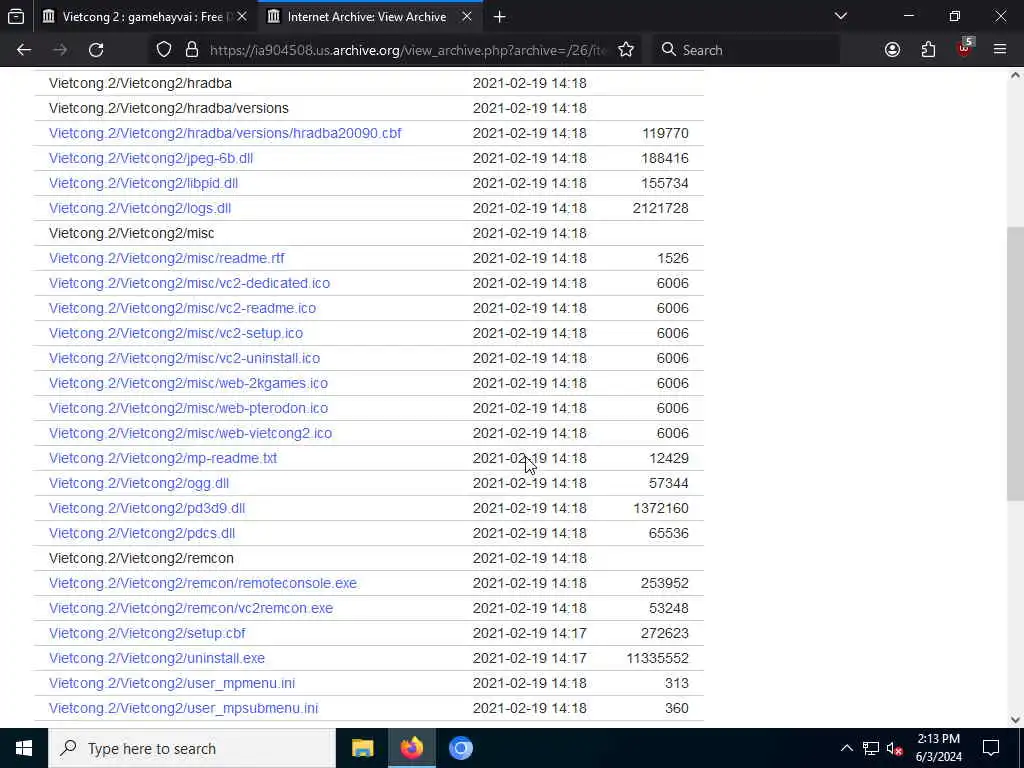Image resolution: width=1024 pixels, height=768 pixels.
Task: Focus the browser Search box
Action: coord(746,50)
